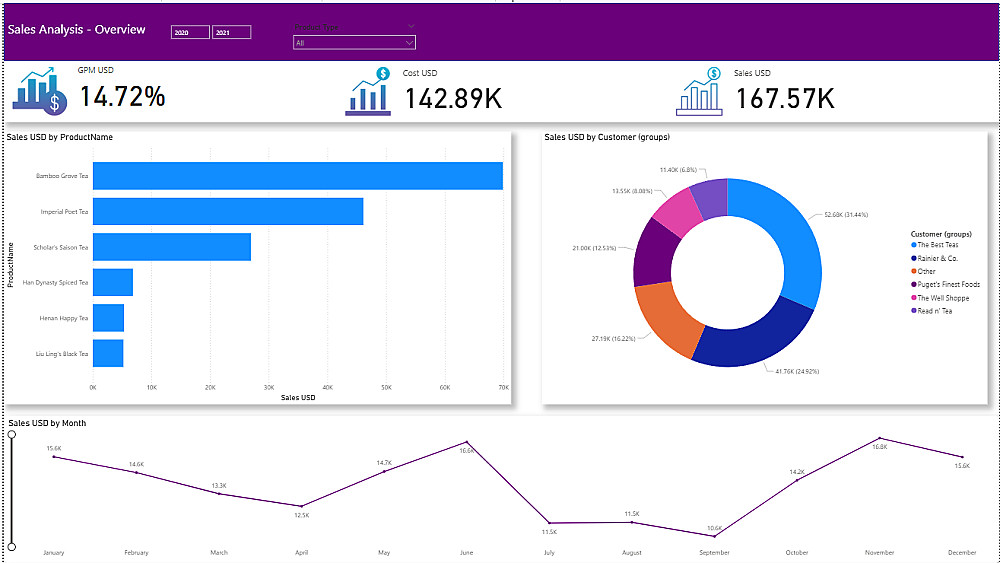The width and height of the screenshot is (1000, 563).
Task: Click the 2021 end year input box
Action: click(x=232, y=32)
